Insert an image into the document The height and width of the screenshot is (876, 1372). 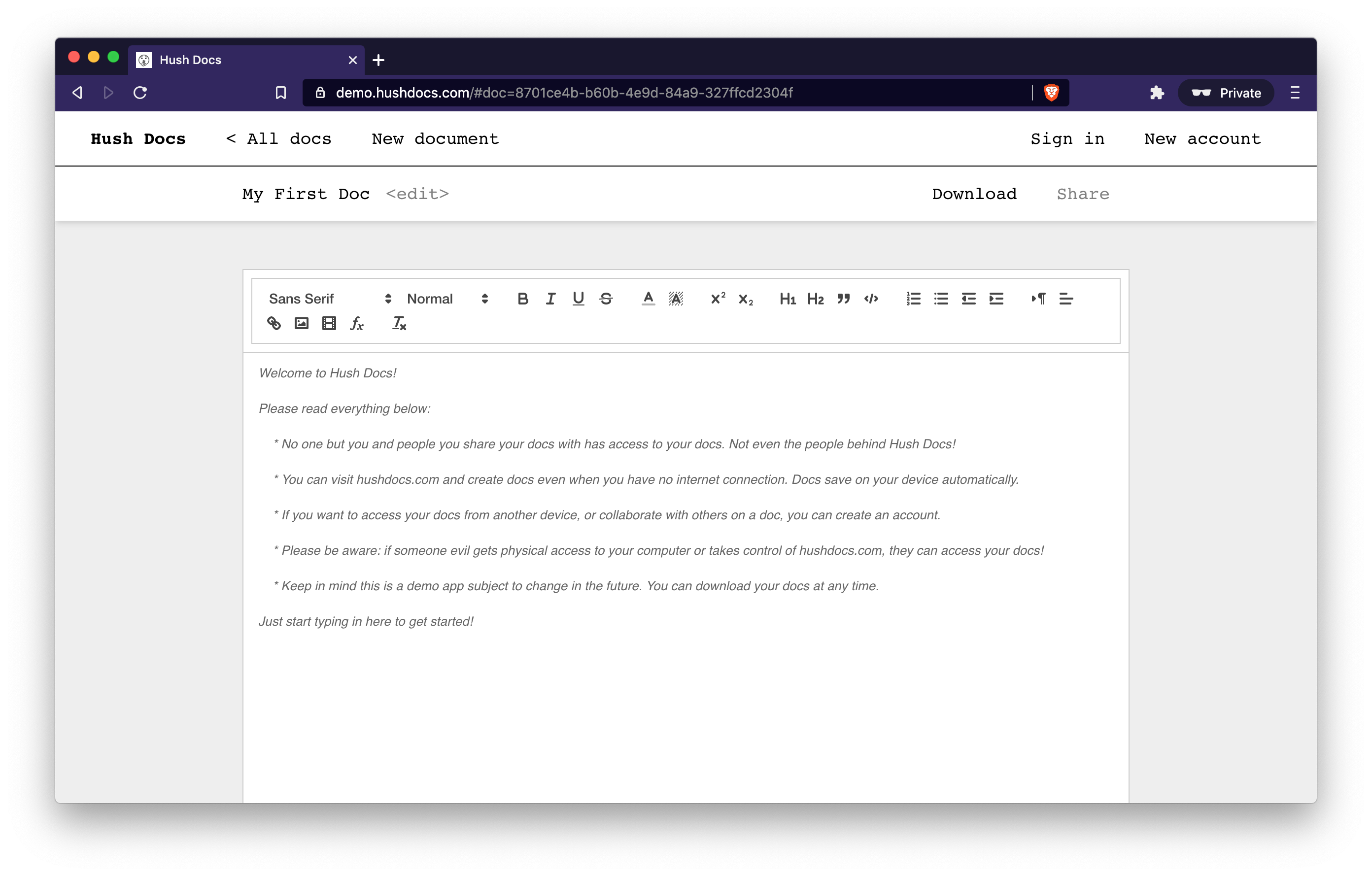(x=302, y=324)
